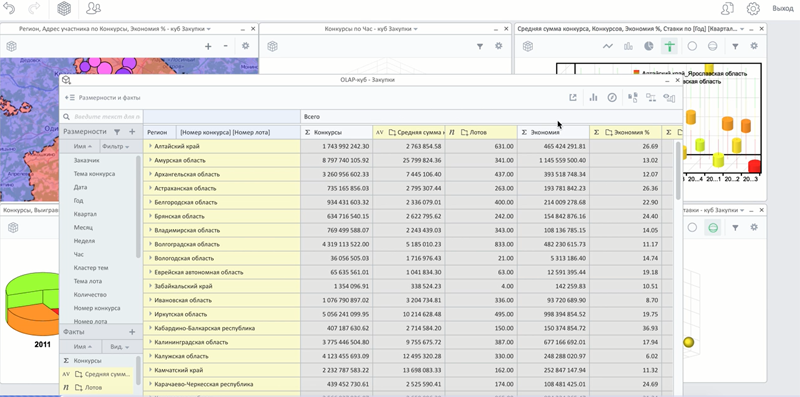Select pie chart type in Средняя сумма widget
The width and height of the screenshot is (800, 397).
pyautogui.click(x=648, y=46)
